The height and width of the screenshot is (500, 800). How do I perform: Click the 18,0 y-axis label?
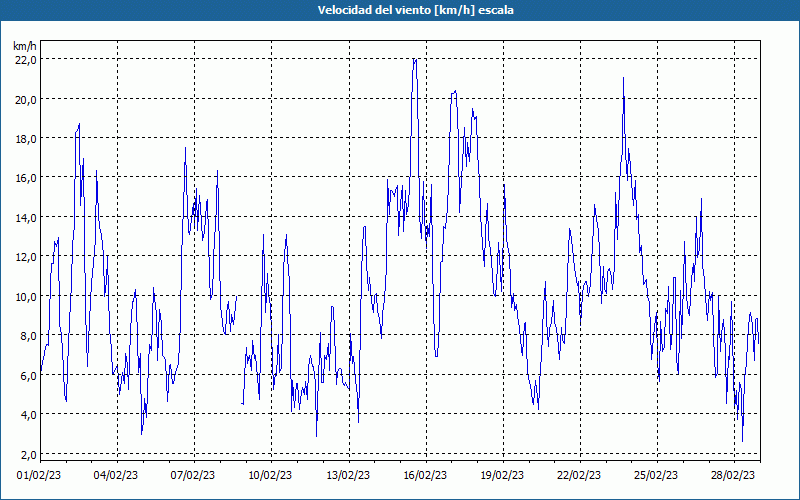coord(26,139)
